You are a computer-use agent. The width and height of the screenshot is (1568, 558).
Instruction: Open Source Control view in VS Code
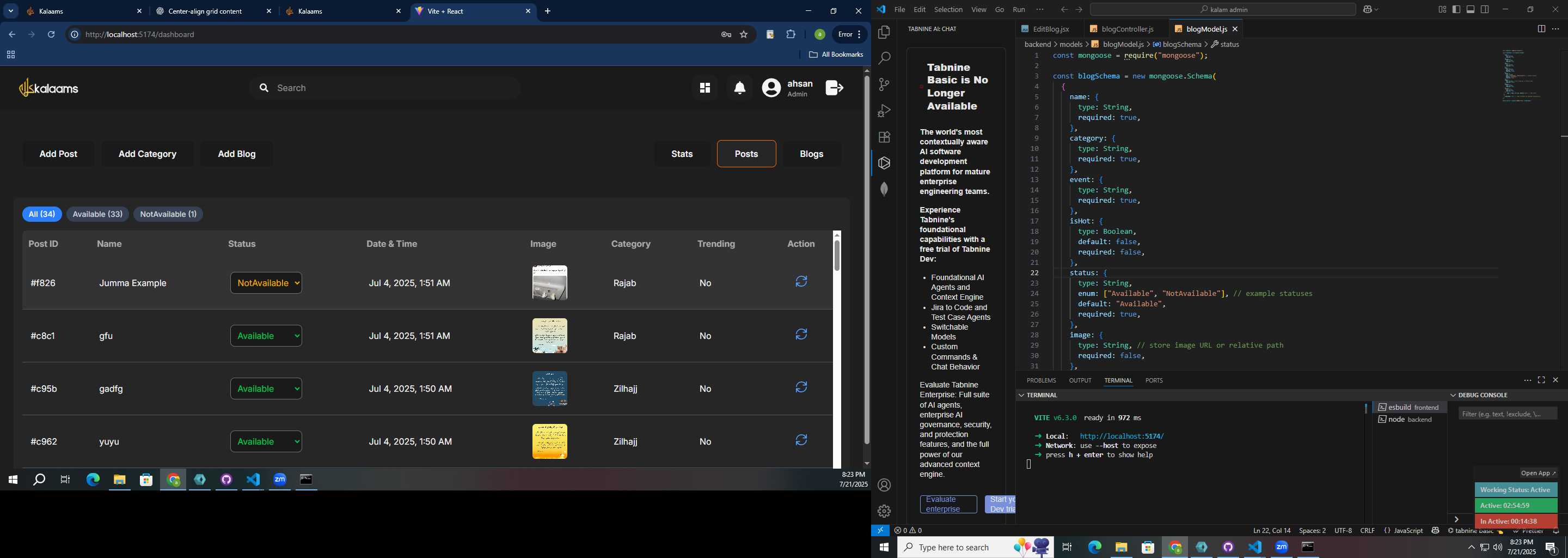tap(884, 84)
